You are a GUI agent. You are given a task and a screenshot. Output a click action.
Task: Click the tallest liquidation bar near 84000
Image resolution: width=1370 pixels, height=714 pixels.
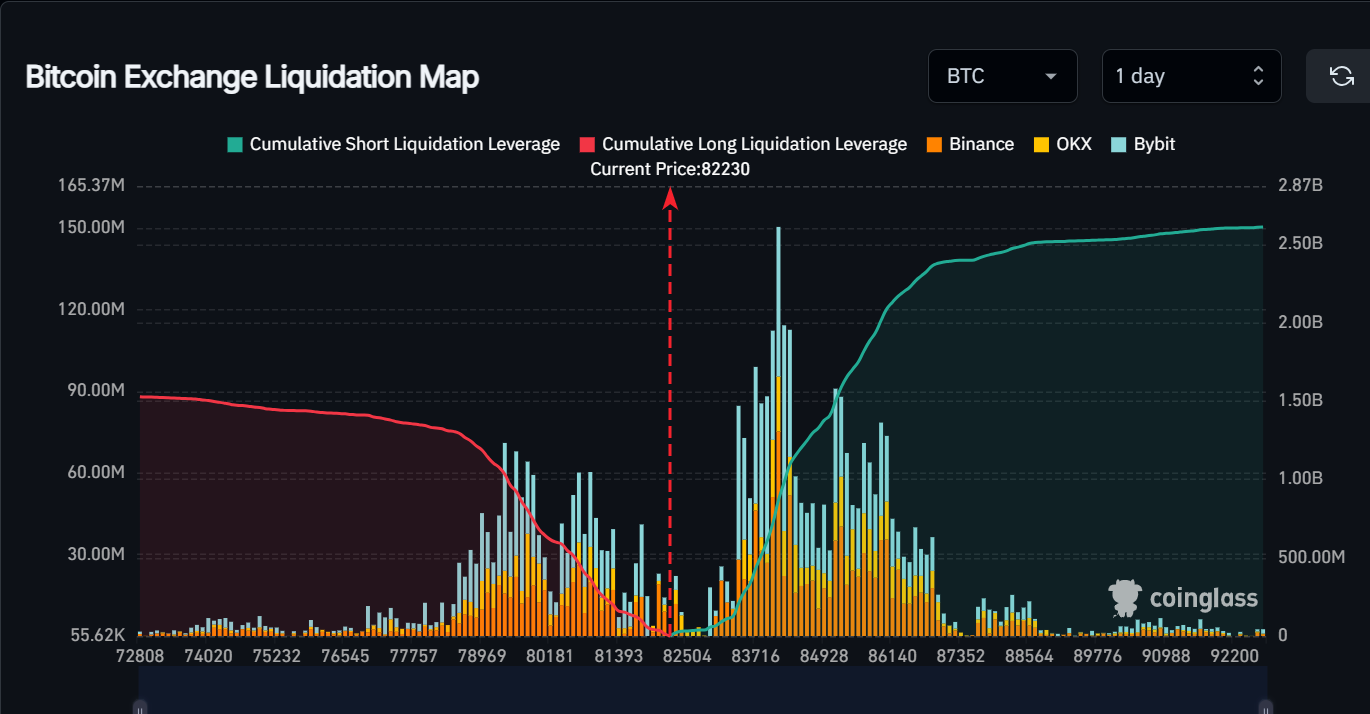778,431
